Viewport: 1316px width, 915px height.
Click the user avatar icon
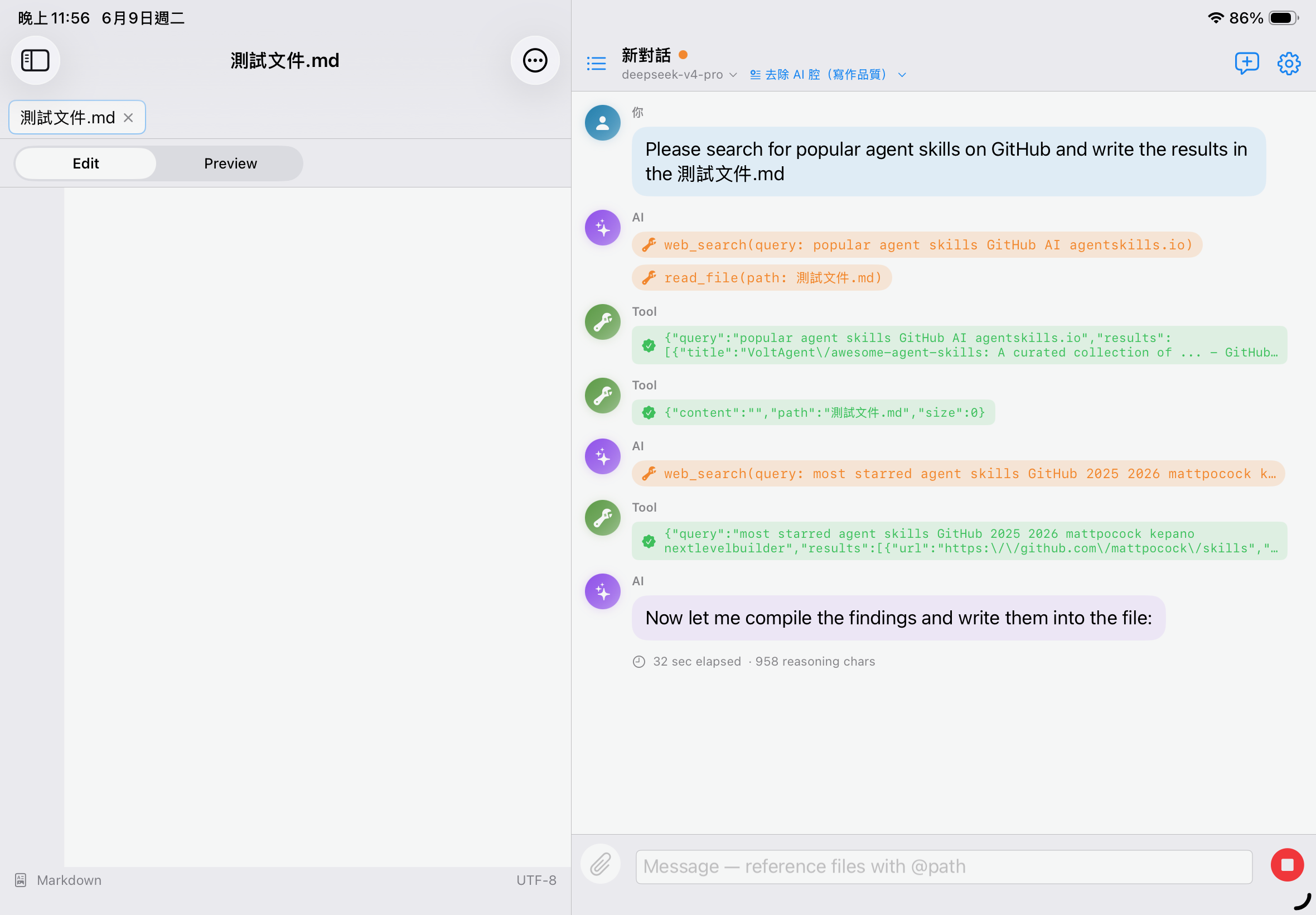point(602,123)
